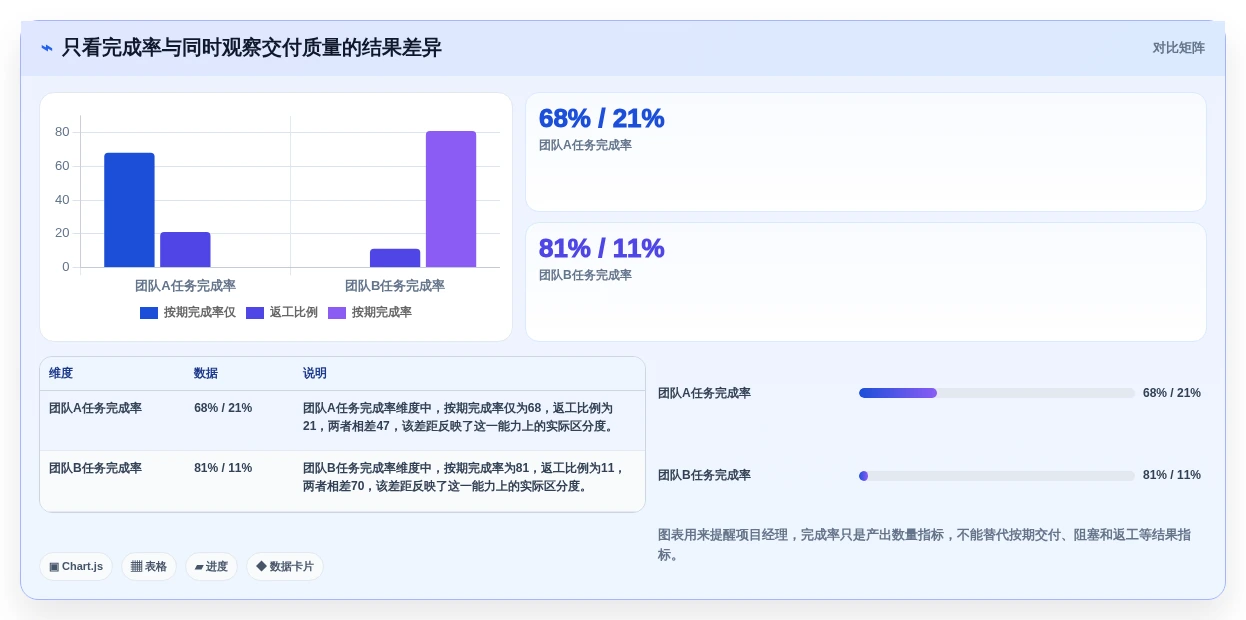Click the 表格 tag chip

click(x=149, y=567)
